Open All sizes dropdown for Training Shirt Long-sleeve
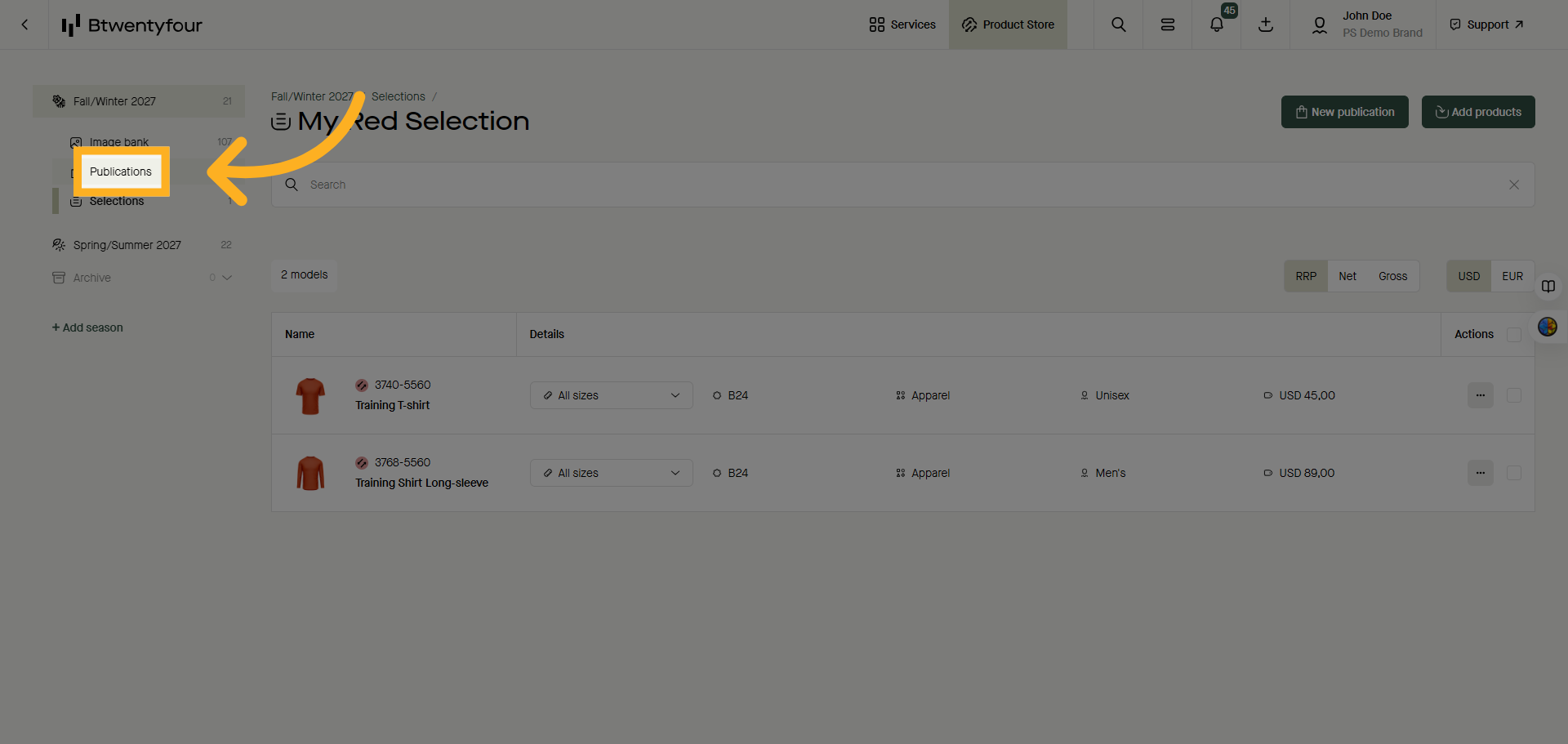The height and width of the screenshot is (744, 1568). 611,473
